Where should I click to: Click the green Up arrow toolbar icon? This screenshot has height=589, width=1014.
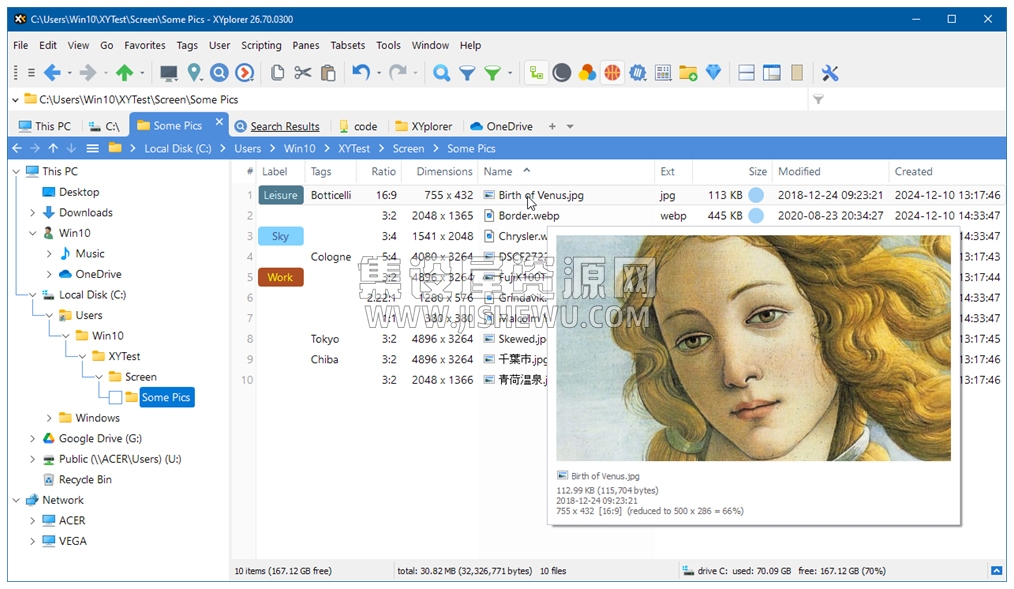coord(124,73)
